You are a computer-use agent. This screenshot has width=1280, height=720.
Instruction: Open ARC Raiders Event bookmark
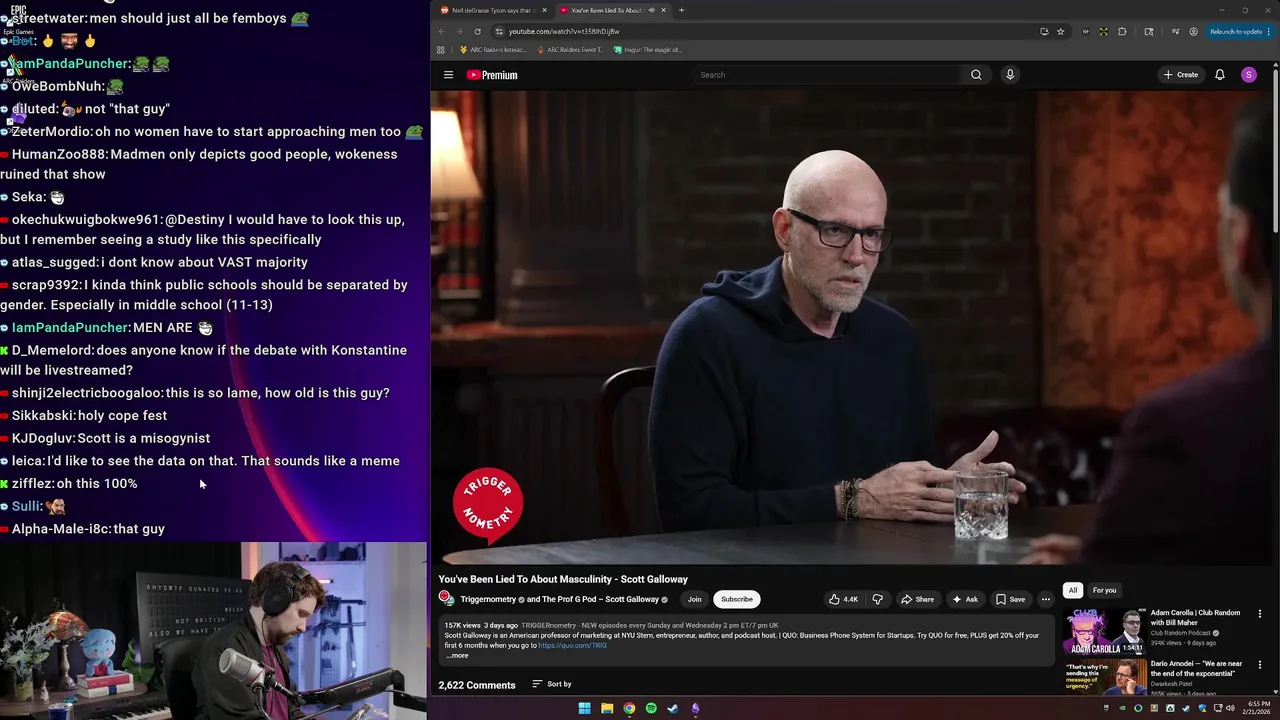(x=569, y=49)
